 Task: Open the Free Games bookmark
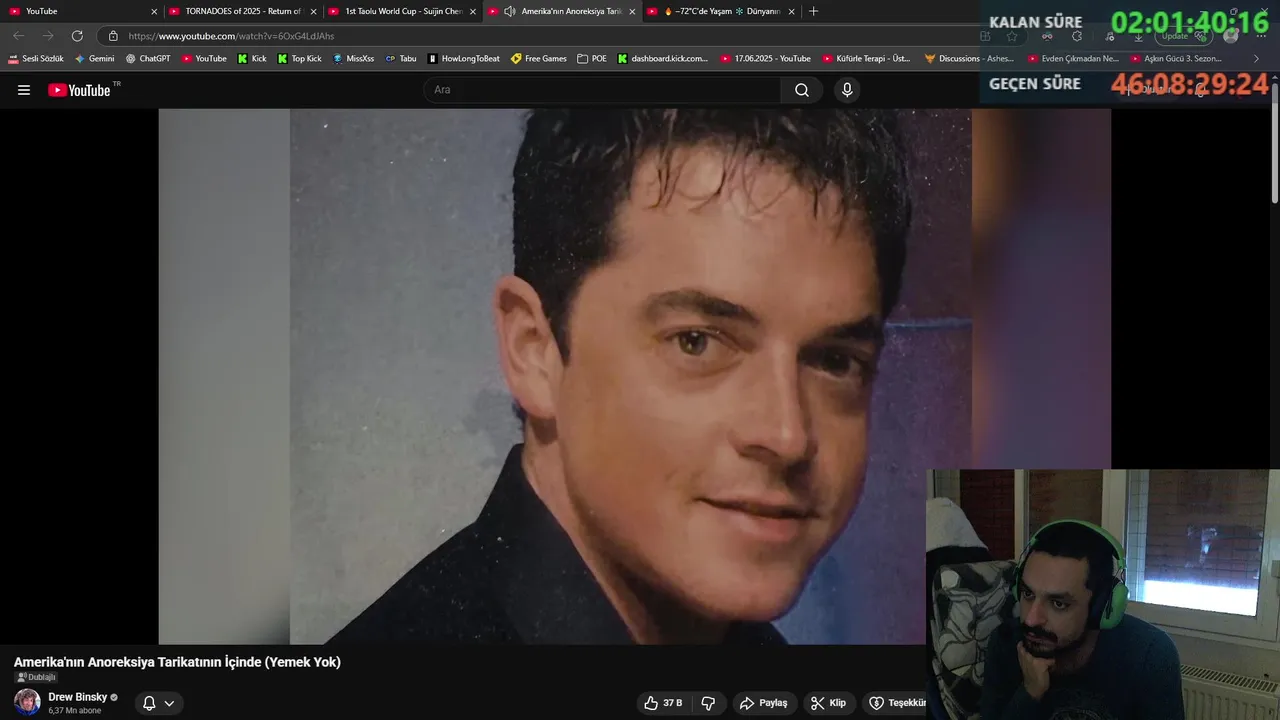[539, 59]
